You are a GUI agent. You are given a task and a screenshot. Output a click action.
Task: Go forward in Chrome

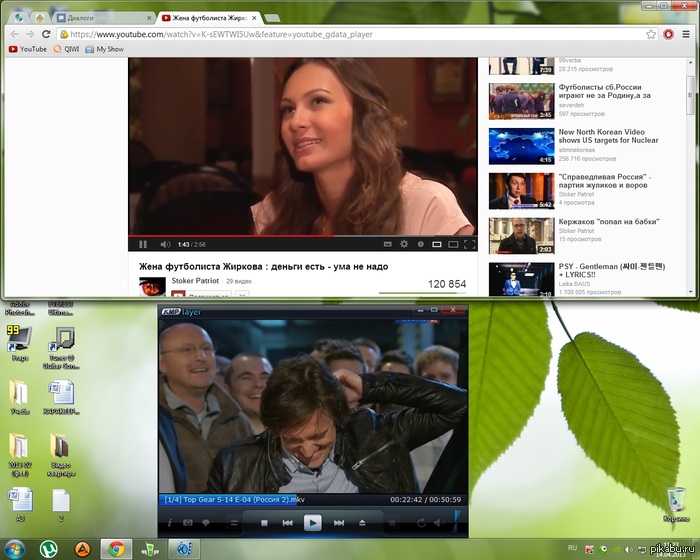pos(30,34)
